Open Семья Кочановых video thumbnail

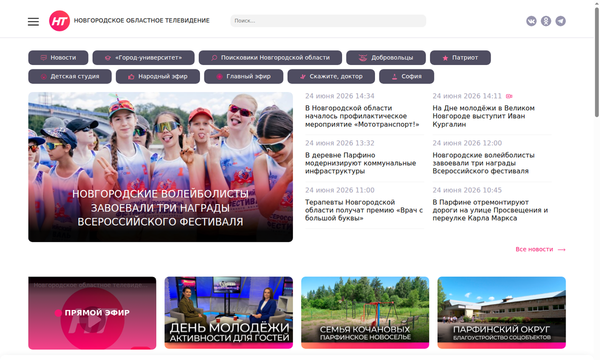pyautogui.click(x=365, y=313)
